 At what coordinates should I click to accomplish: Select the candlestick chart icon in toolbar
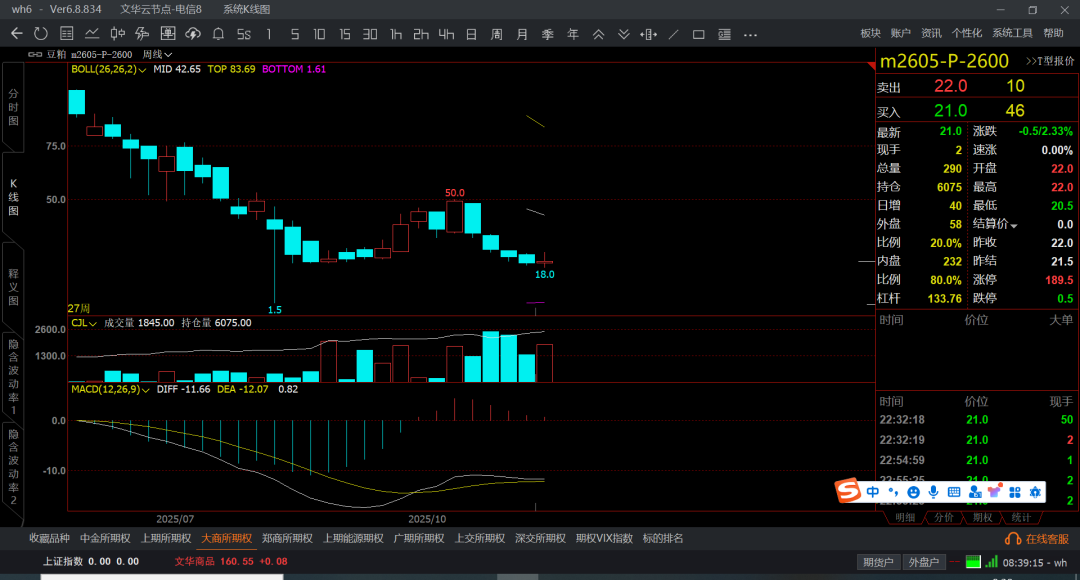pos(117,34)
